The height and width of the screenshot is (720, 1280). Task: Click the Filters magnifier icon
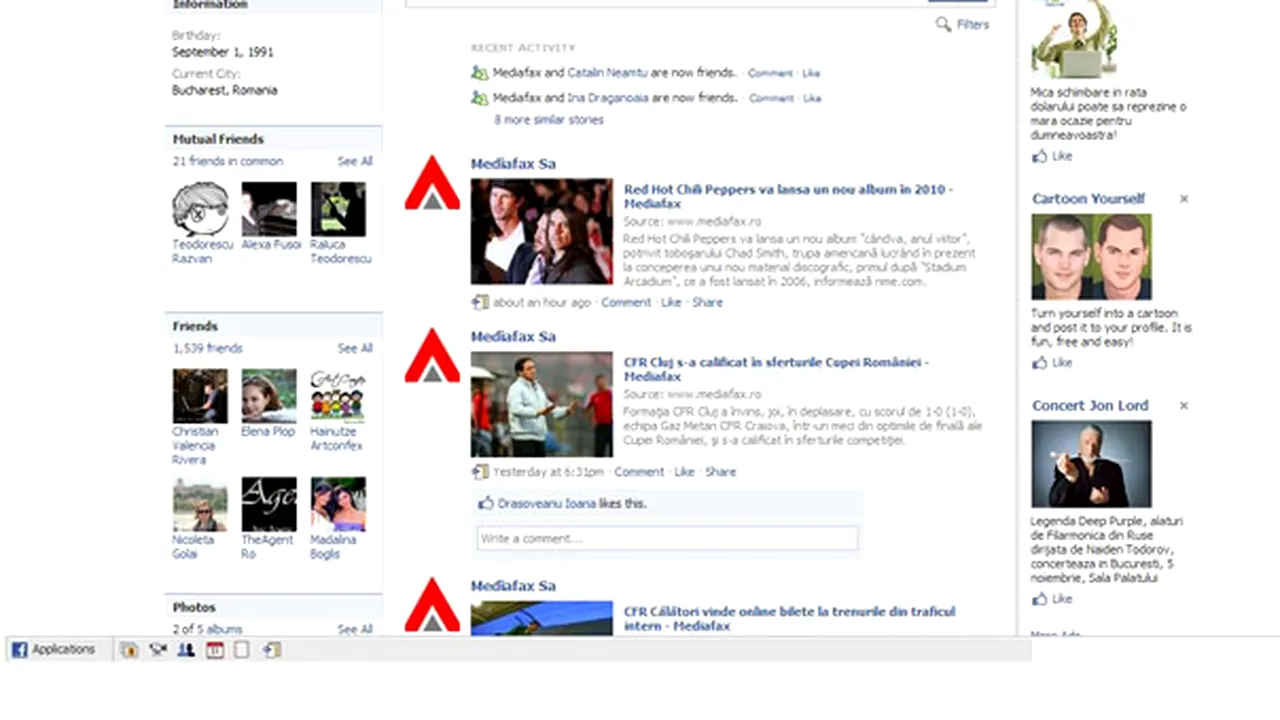click(x=943, y=24)
